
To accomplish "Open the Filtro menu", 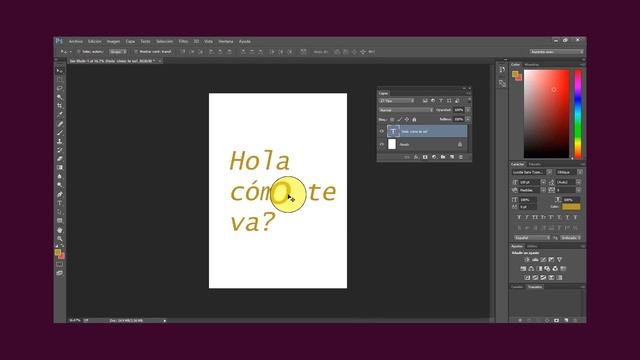I will coord(183,42).
